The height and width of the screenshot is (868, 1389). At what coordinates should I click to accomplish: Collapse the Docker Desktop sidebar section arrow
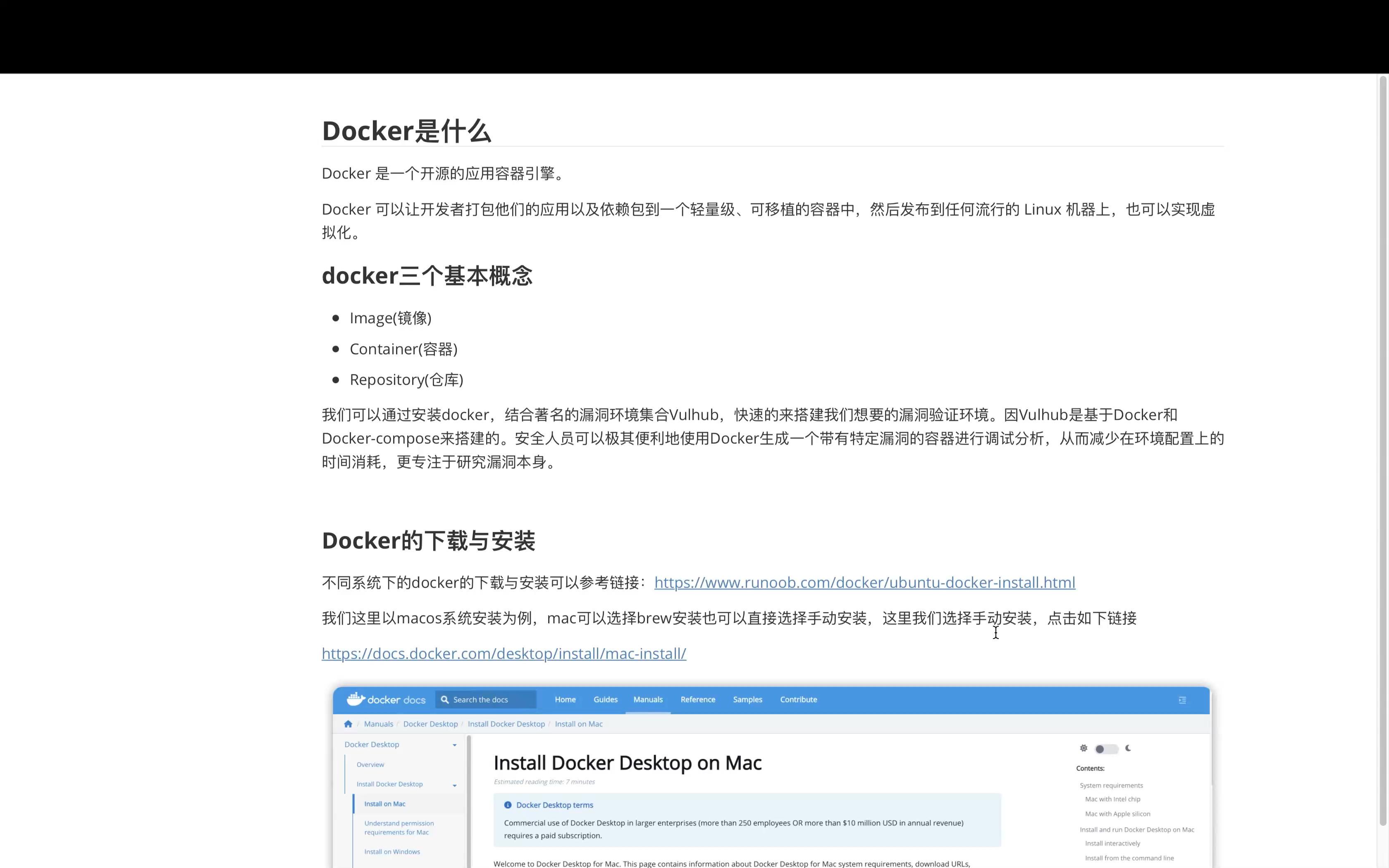455,745
